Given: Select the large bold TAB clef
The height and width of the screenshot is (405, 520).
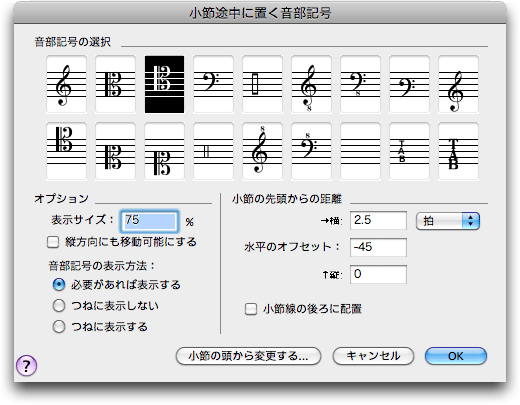Looking at the screenshot, I should pos(458,151).
